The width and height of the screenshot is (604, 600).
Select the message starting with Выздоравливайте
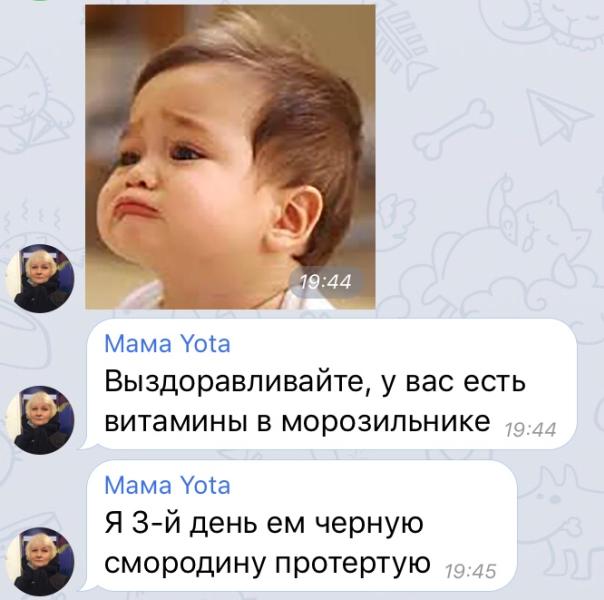(331, 384)
